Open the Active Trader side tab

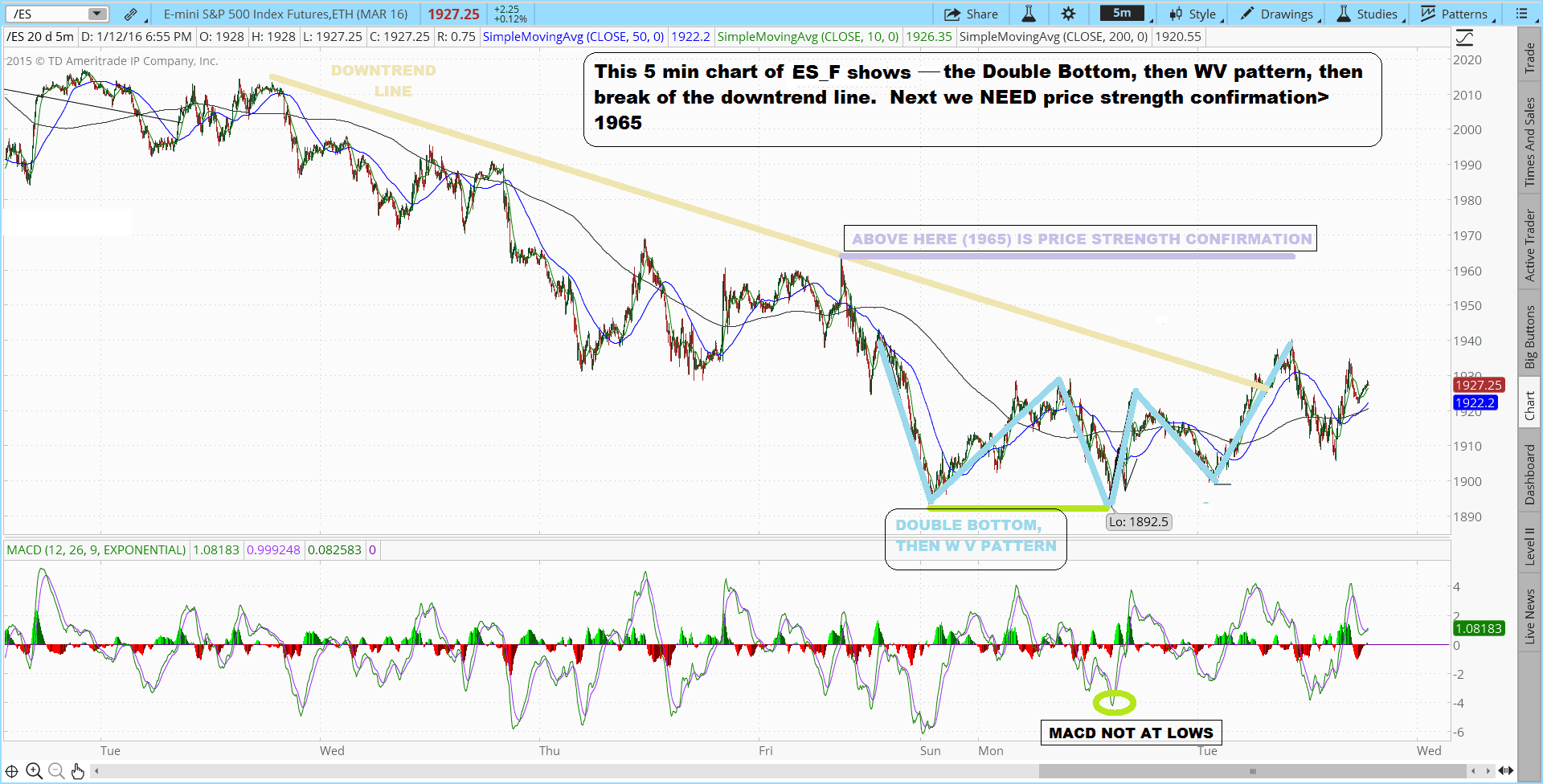pyautogui.click(x=1530, y=246)
